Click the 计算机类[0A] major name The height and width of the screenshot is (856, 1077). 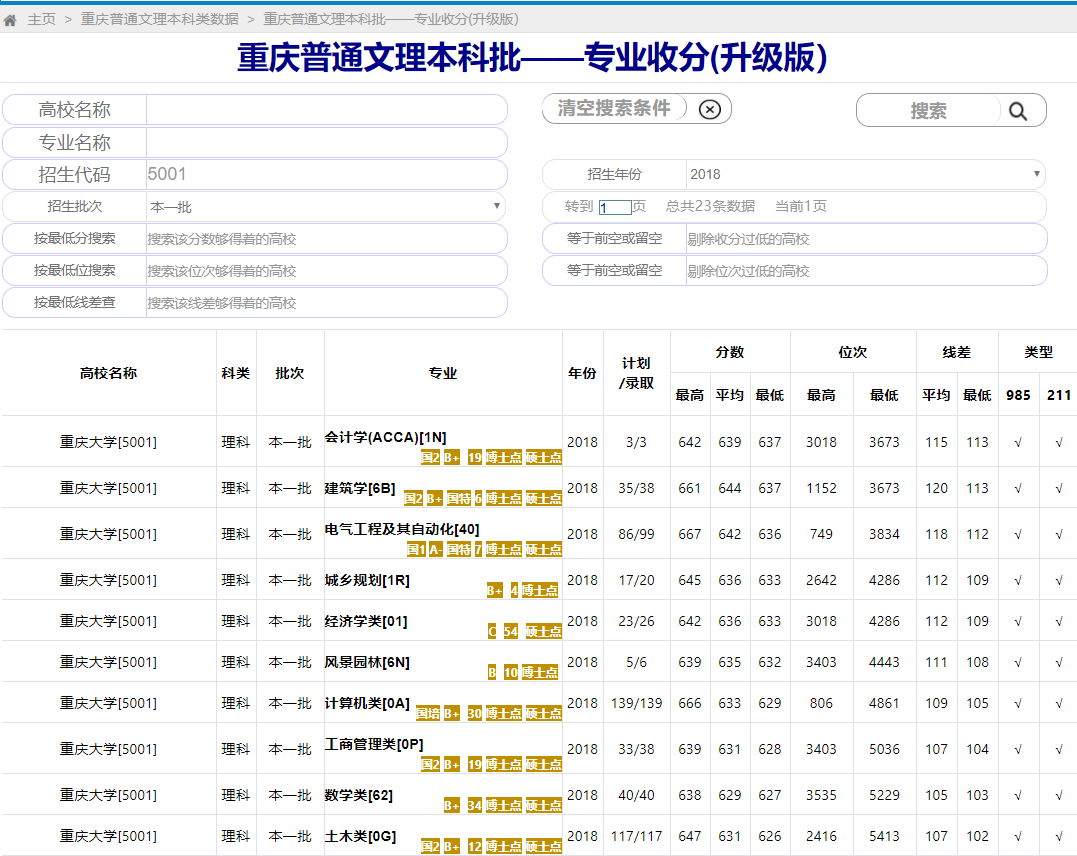pos(367,703)
